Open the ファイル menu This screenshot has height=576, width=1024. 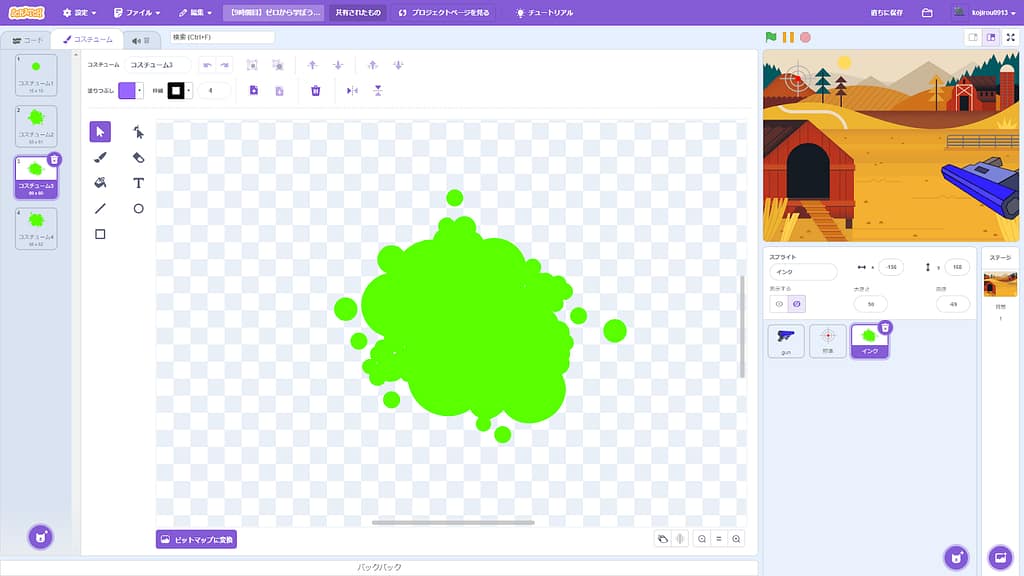tap(137, 13)
